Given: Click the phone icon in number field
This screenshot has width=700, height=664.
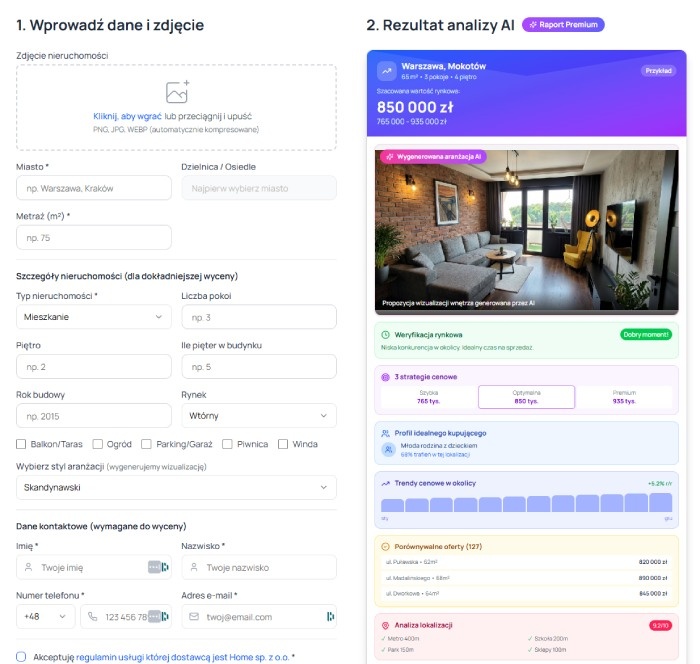Looking at the screenshot, I should (92, 616).
